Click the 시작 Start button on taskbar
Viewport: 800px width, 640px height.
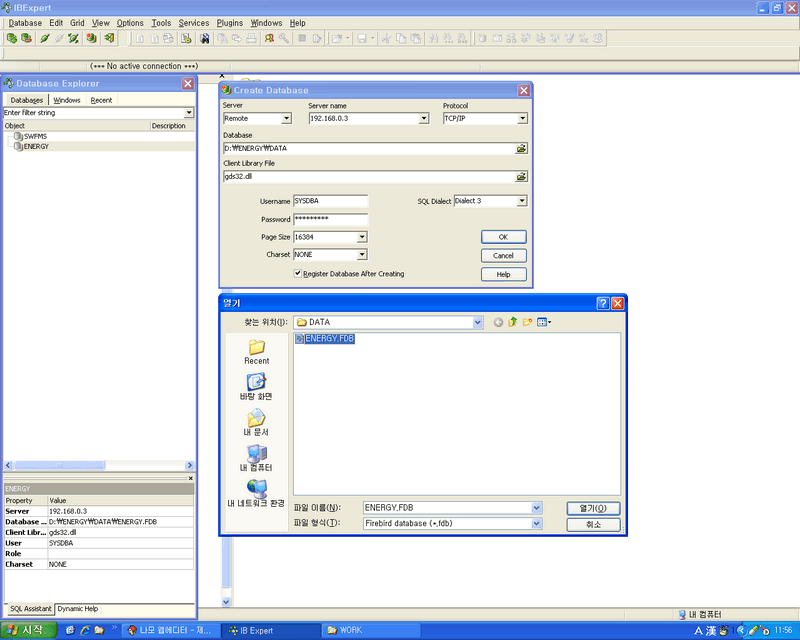click(x=29, y=630)
